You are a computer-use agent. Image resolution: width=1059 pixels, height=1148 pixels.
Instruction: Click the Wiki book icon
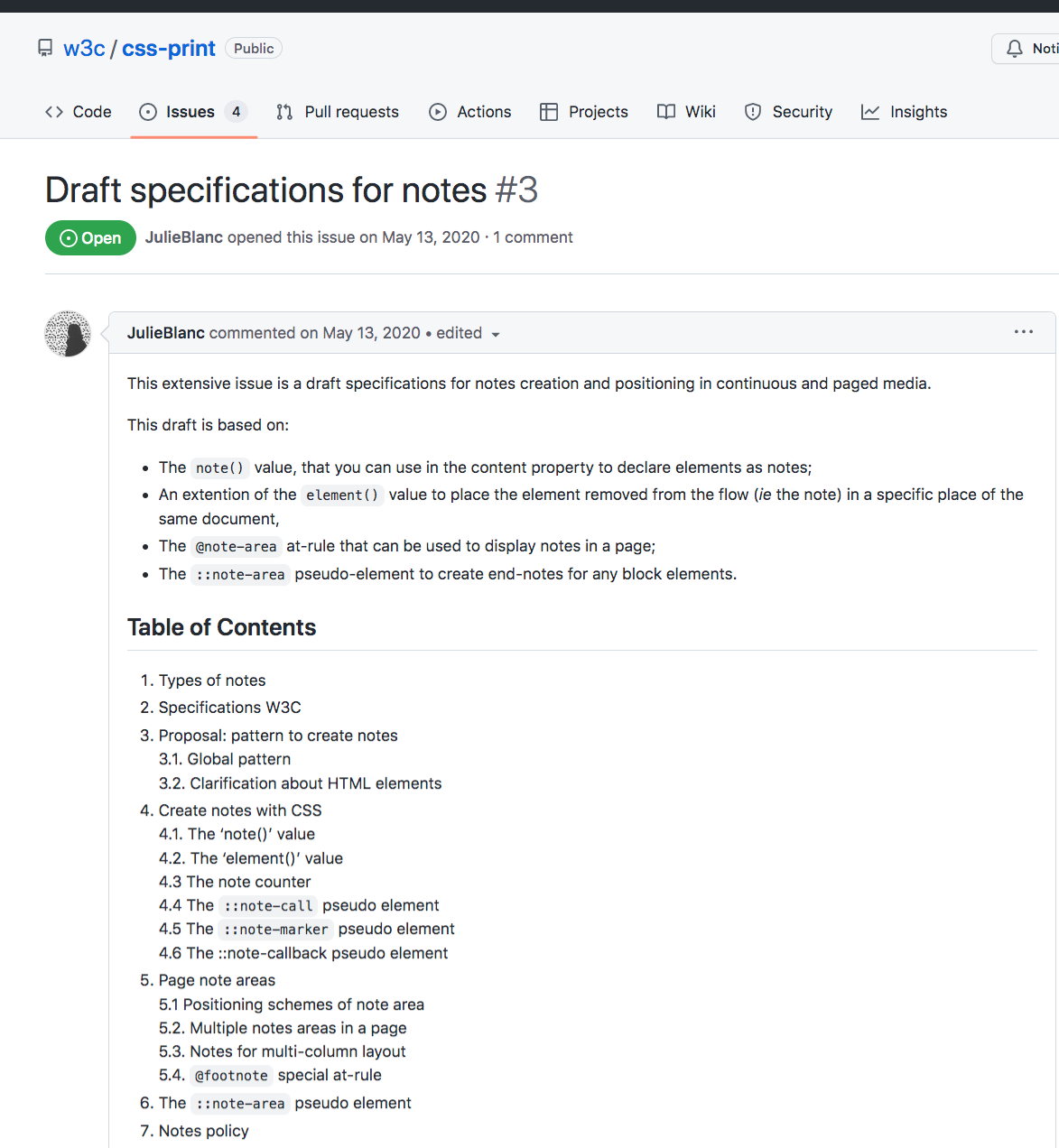pyautogui.click(x=666, y=112)
